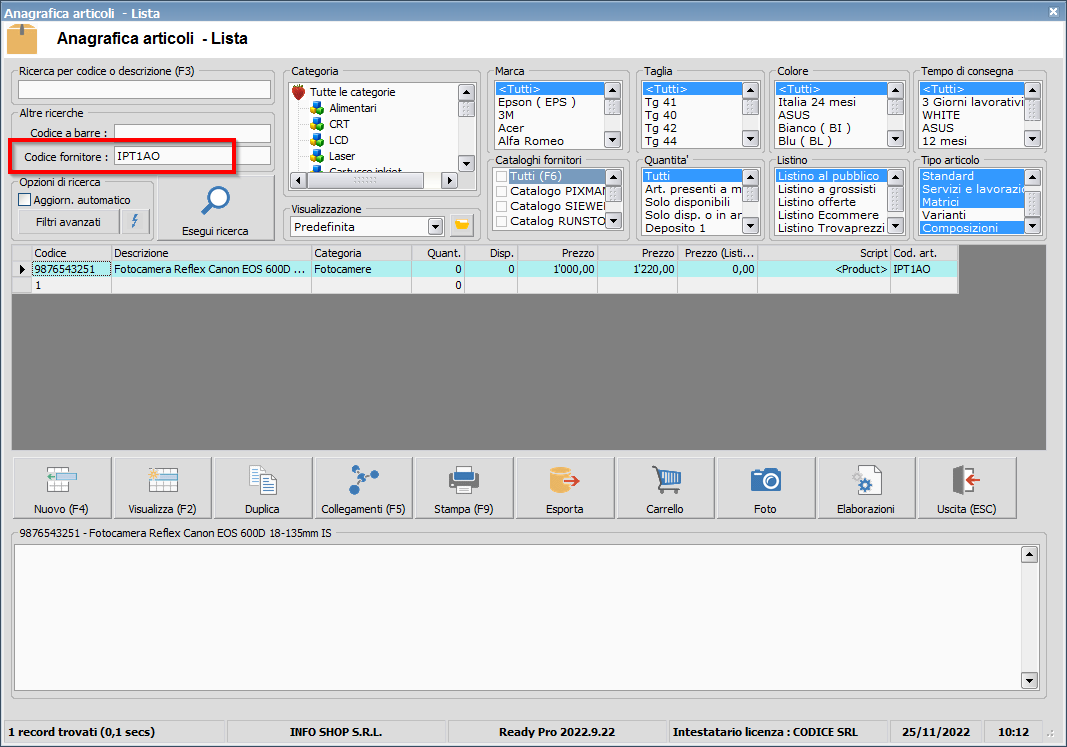This screenshot has width=1067, height=747.
Task: Select Italia 24 mesi in Colore list
Action: coord(831,102)
